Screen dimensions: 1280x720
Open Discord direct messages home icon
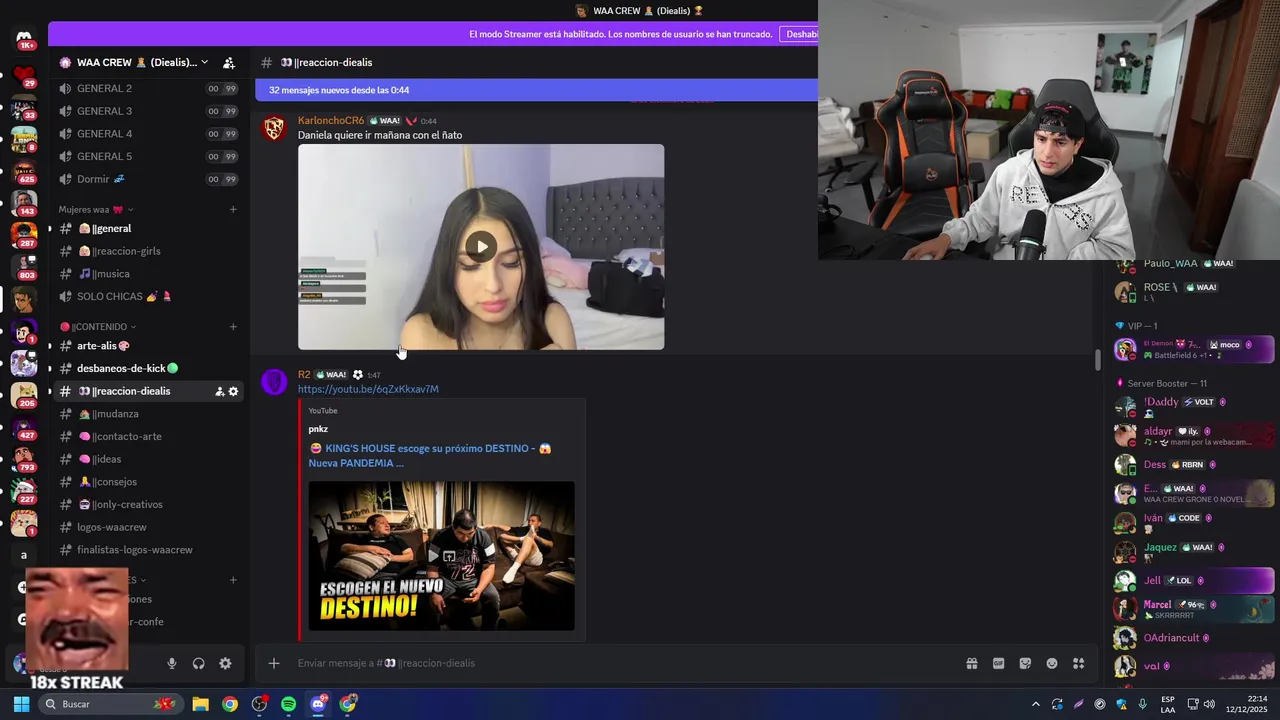(24, 39)
